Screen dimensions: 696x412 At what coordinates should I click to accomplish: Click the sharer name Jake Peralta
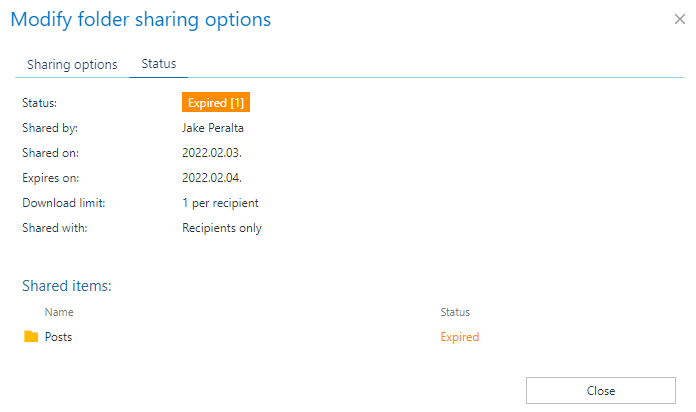(x=213, y=128)
